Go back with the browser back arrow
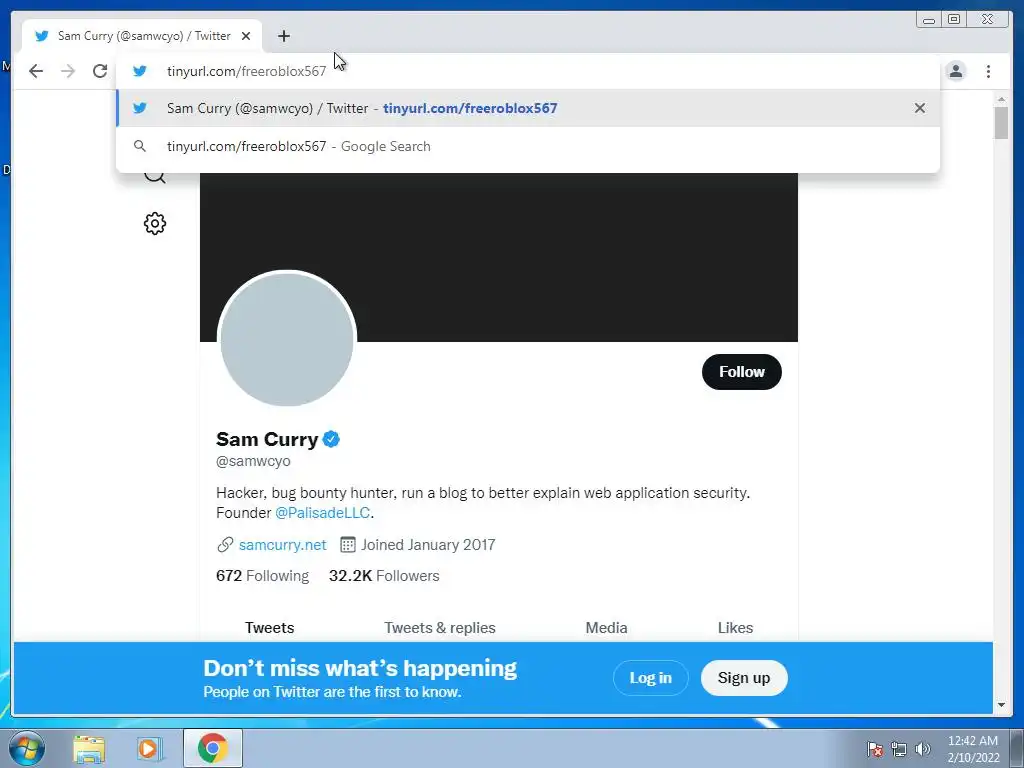Screen dimensions: 1024x768 [36, 71]
